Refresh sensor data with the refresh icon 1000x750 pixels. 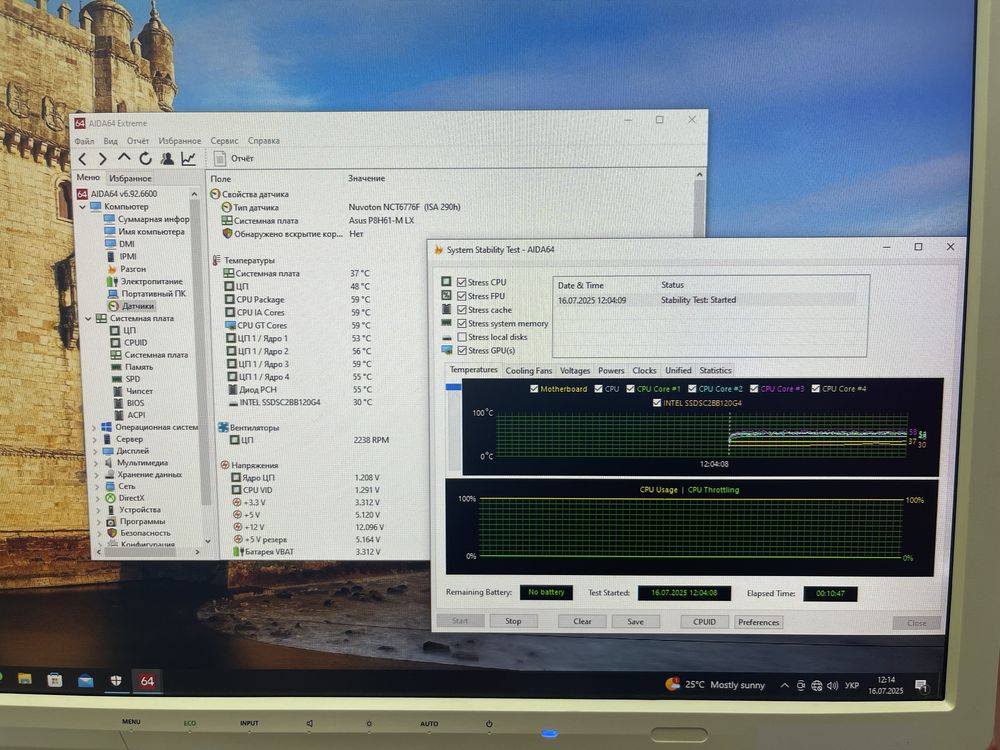[x=145, y=159]
